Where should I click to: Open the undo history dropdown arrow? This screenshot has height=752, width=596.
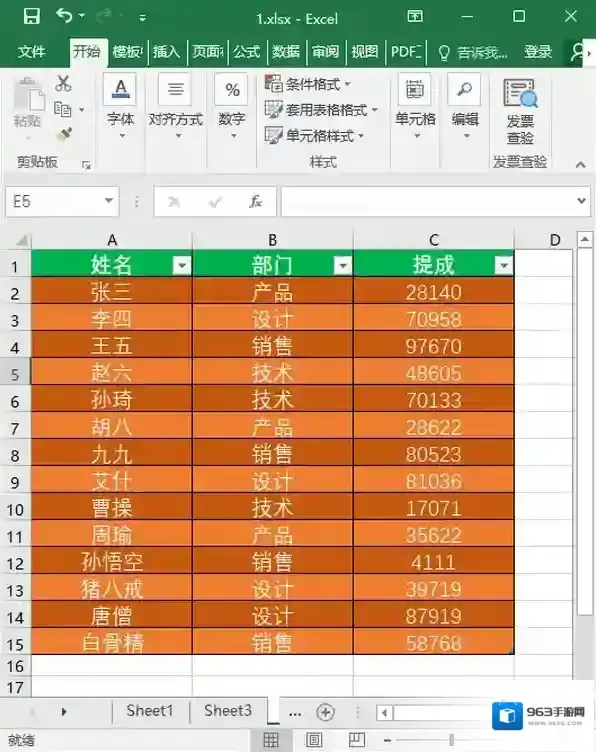coord(82,16)
